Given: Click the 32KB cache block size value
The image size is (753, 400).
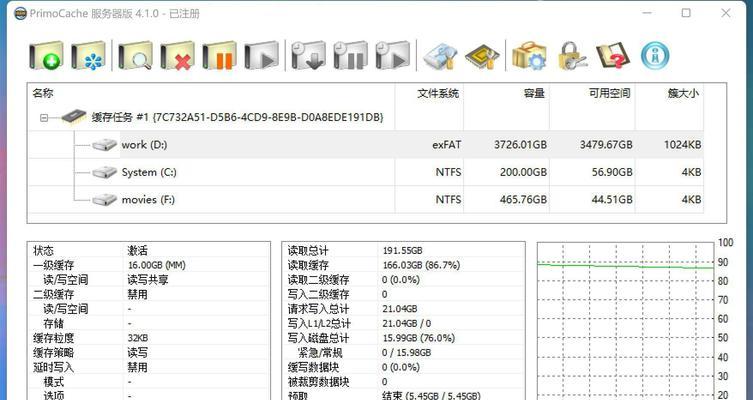Looking at the screenshot, I should tap(138, 338).
